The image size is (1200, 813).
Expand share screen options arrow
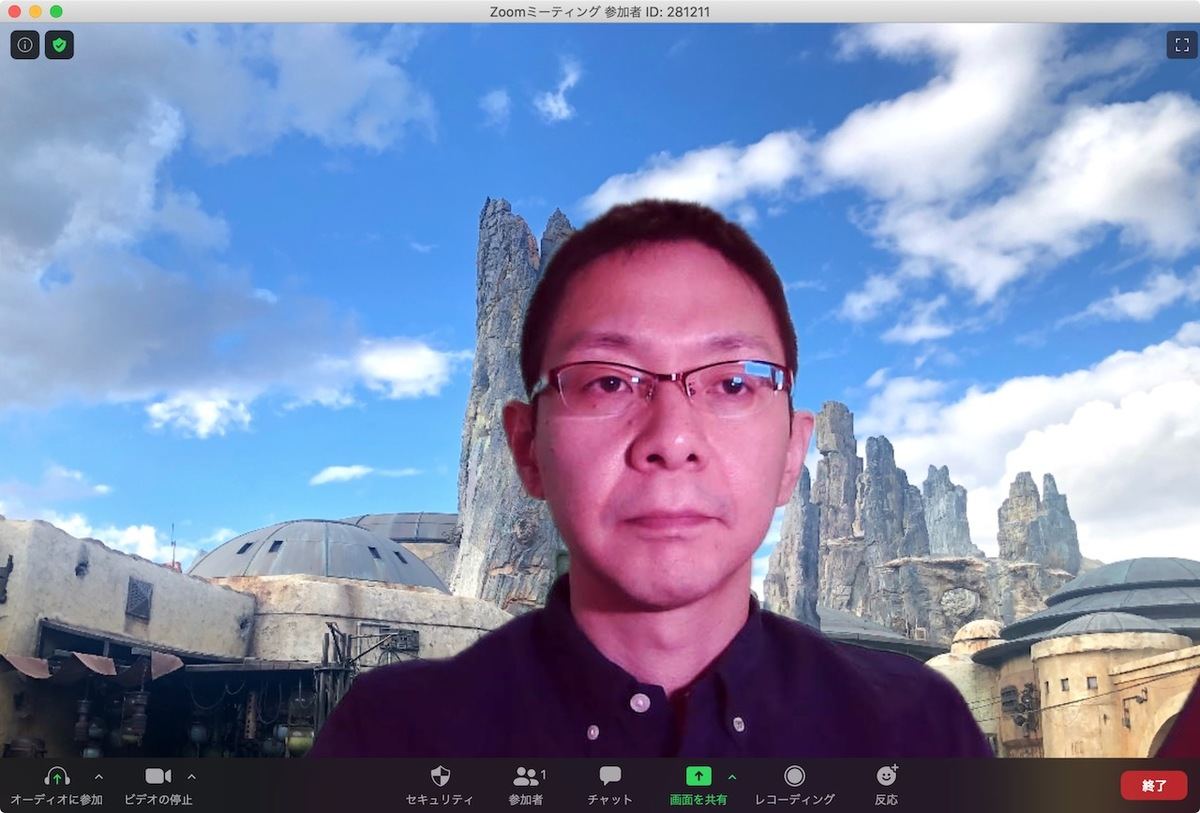732,776
